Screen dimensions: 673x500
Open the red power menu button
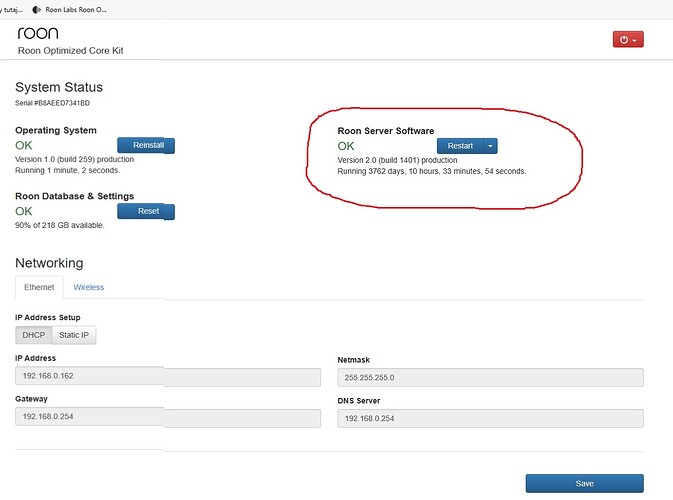pos(628,39)
